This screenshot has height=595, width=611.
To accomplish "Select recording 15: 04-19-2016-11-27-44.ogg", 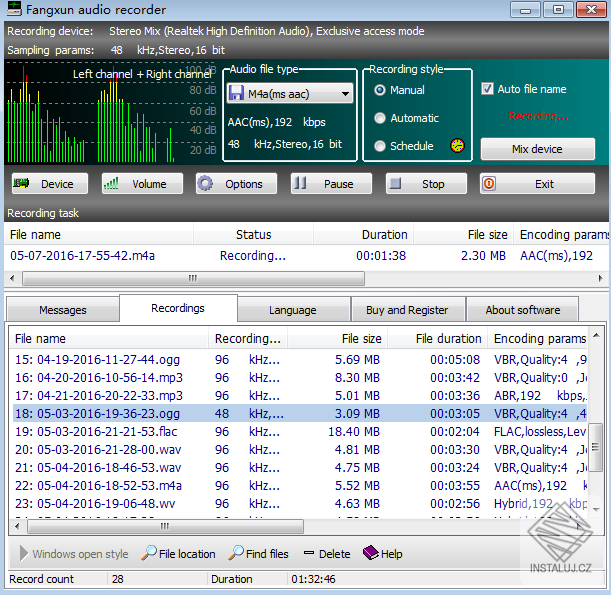I will tap(300, 359).
